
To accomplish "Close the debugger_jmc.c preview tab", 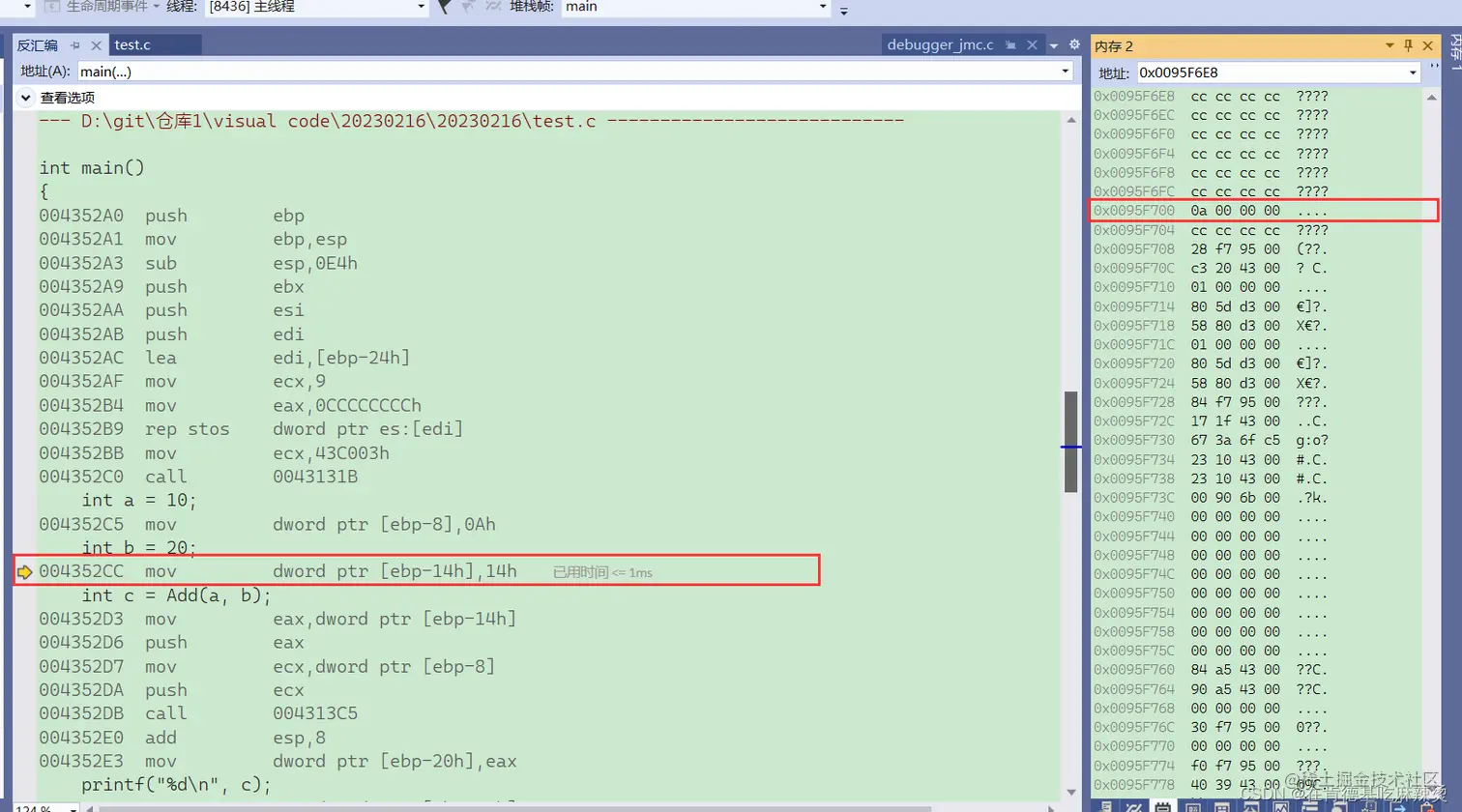I will coord(1032,45).
